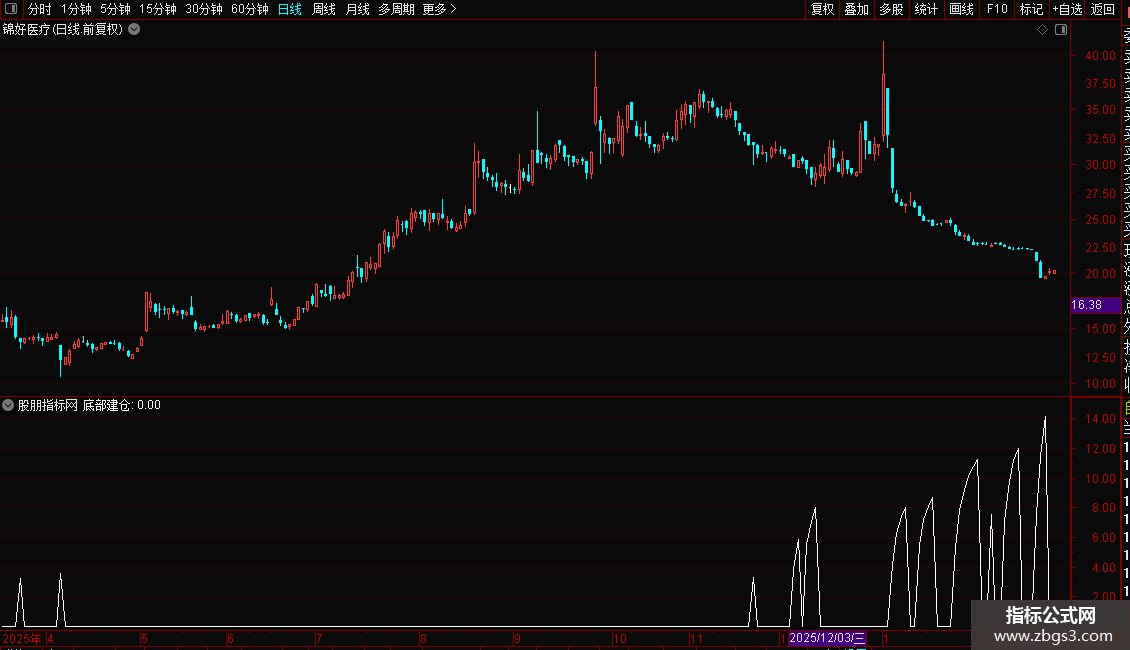This screenshot has width=1130, height=650.
Task: Click the 16.38 price marker on axis
Action: point(1095,305)
